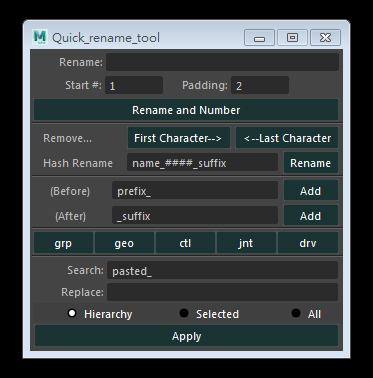Click the Search field containing pasted_

click(222, 270)
